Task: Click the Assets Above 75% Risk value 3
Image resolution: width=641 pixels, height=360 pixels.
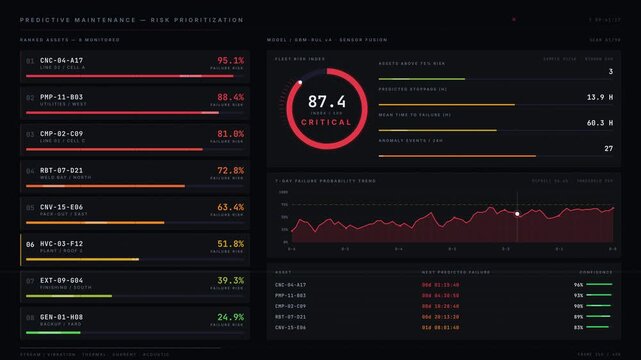Action: pyautogui.click(x=611, y=72)
